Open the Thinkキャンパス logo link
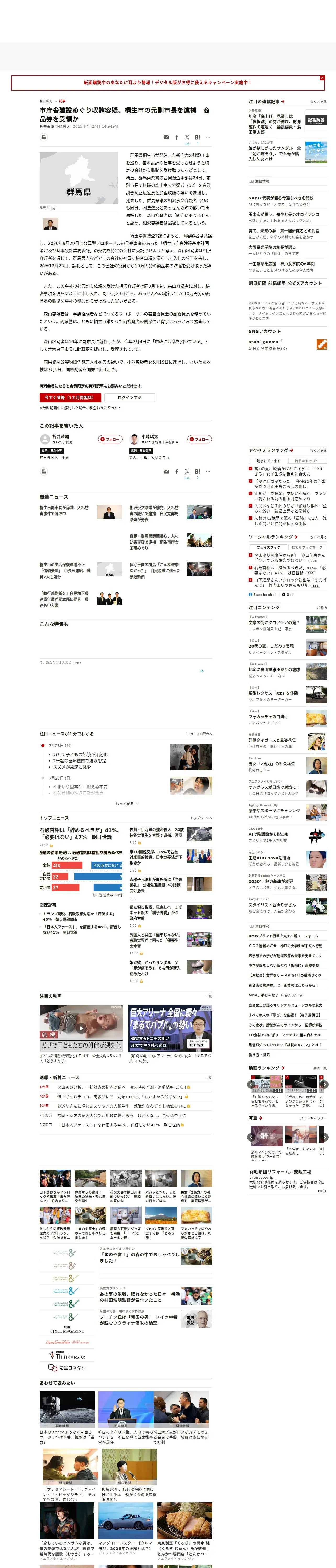 click(x=66, y=1356)
